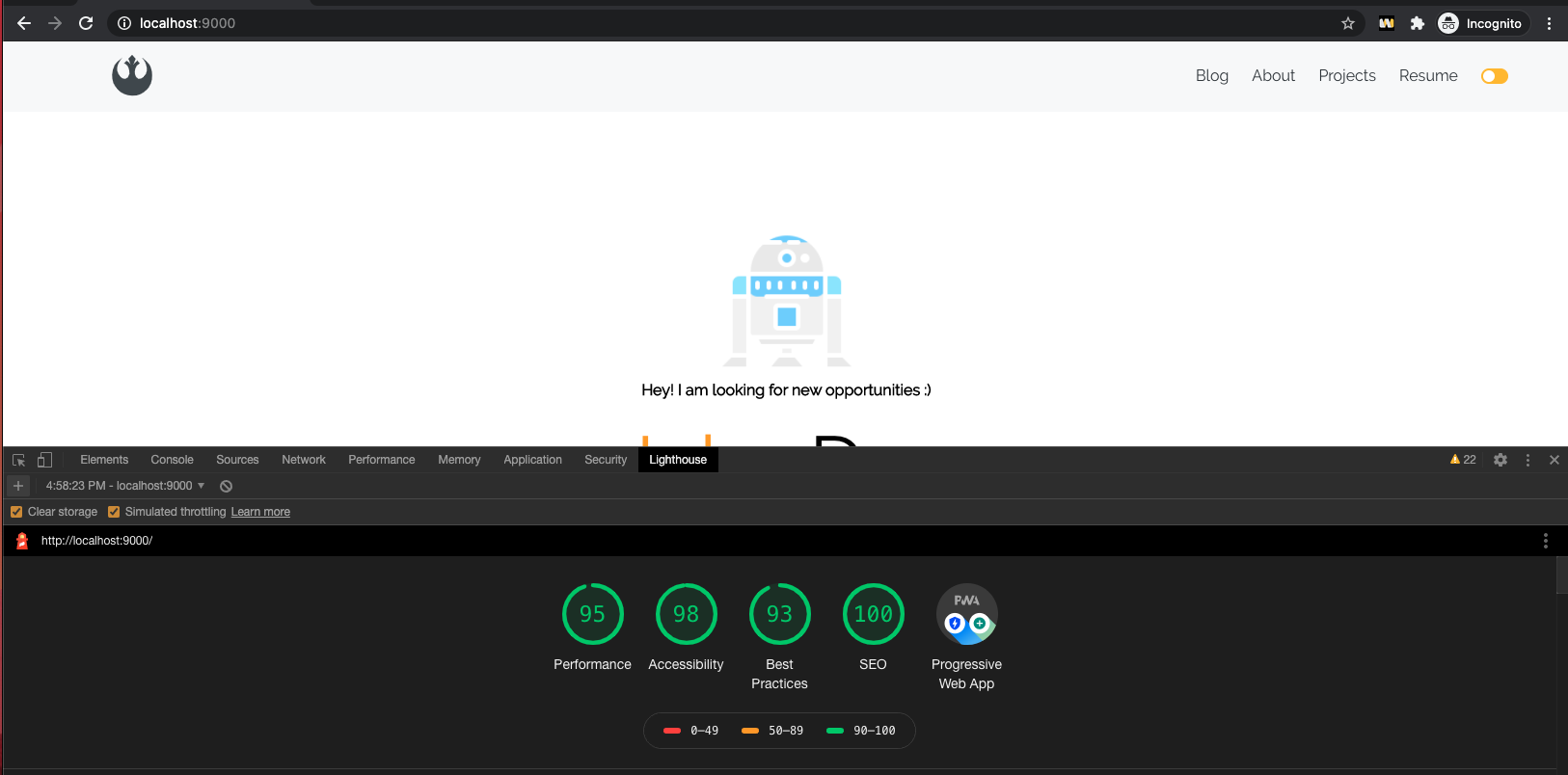
Task: Open the Extensions puzzle icon
Action: 1417,23
